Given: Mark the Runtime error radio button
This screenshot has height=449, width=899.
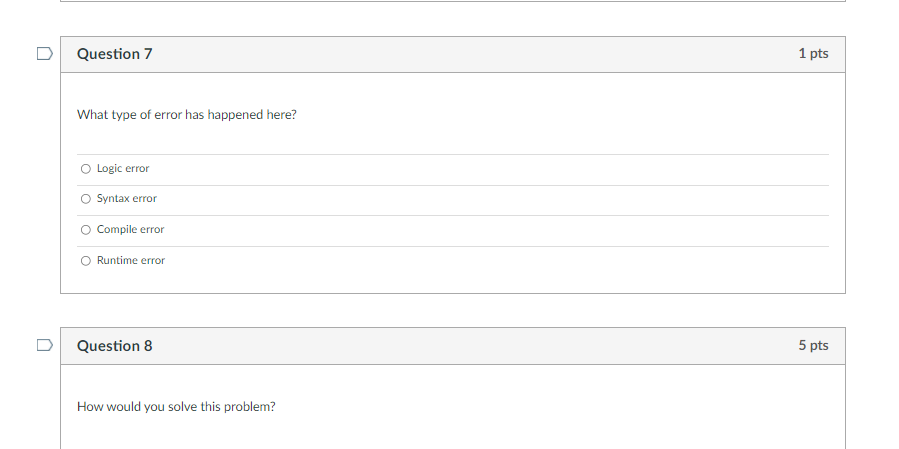Looking at the screenshot, I should click(x=86, y=261).
